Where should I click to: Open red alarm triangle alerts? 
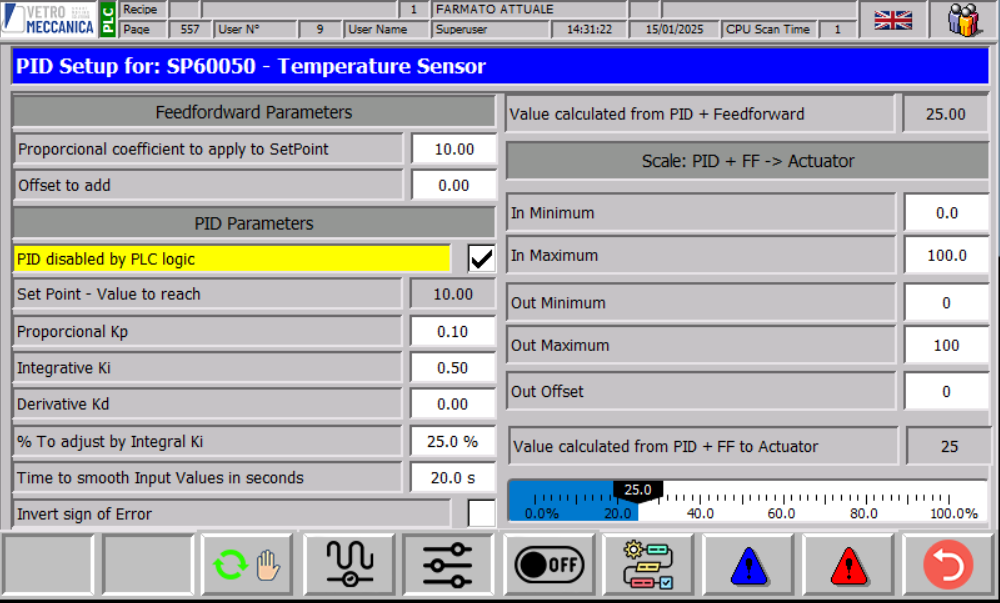click(848, 565)
